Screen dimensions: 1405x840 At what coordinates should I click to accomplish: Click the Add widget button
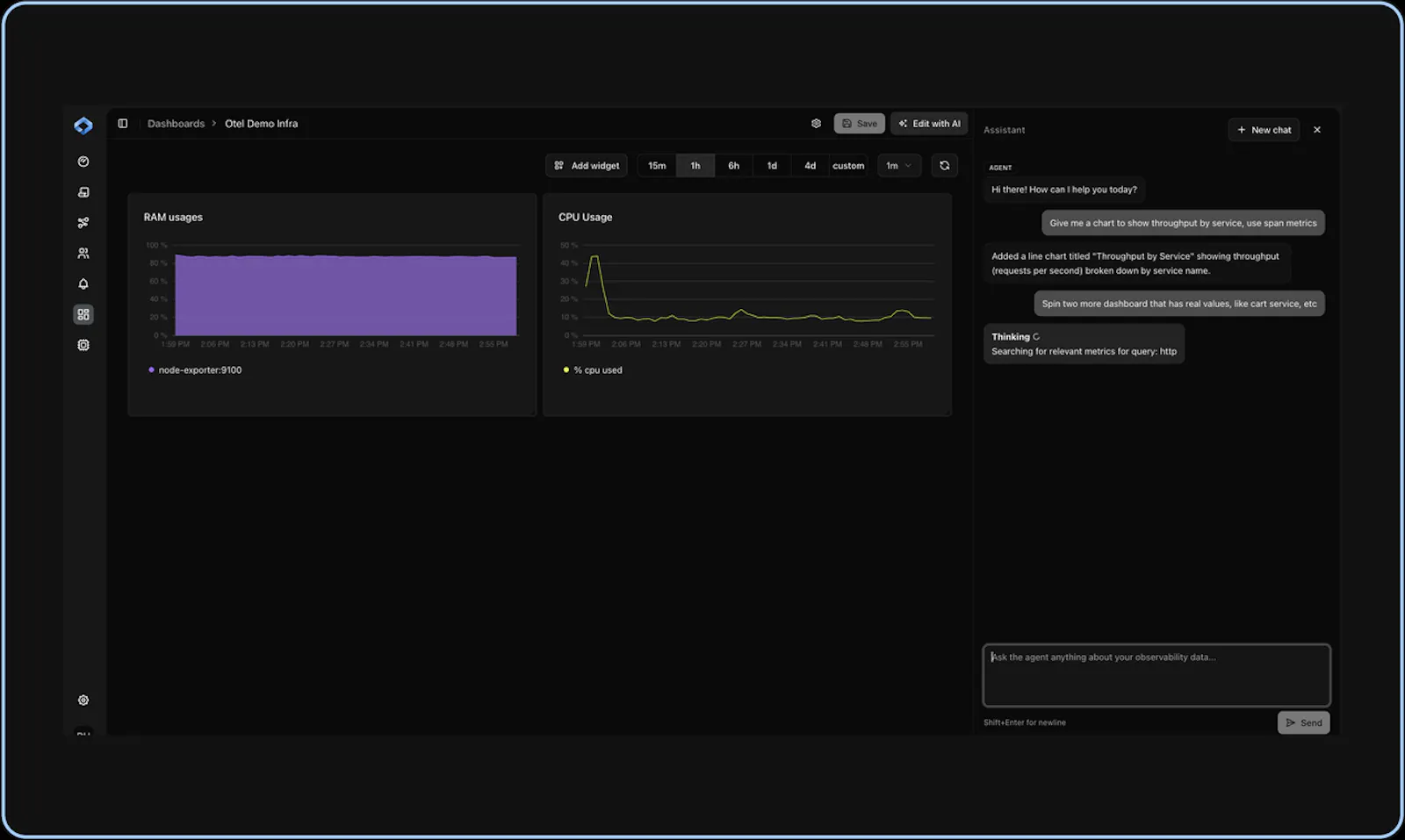587,165
